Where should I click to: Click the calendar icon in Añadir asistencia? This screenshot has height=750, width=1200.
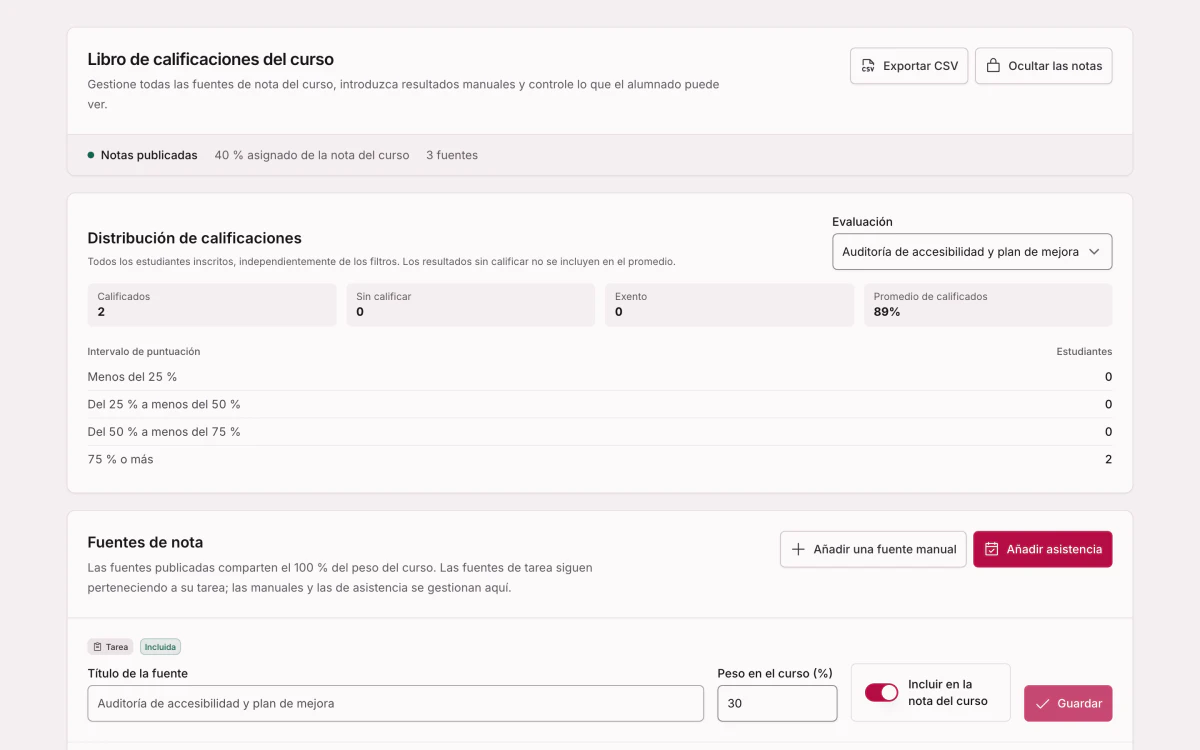[991, 549]
